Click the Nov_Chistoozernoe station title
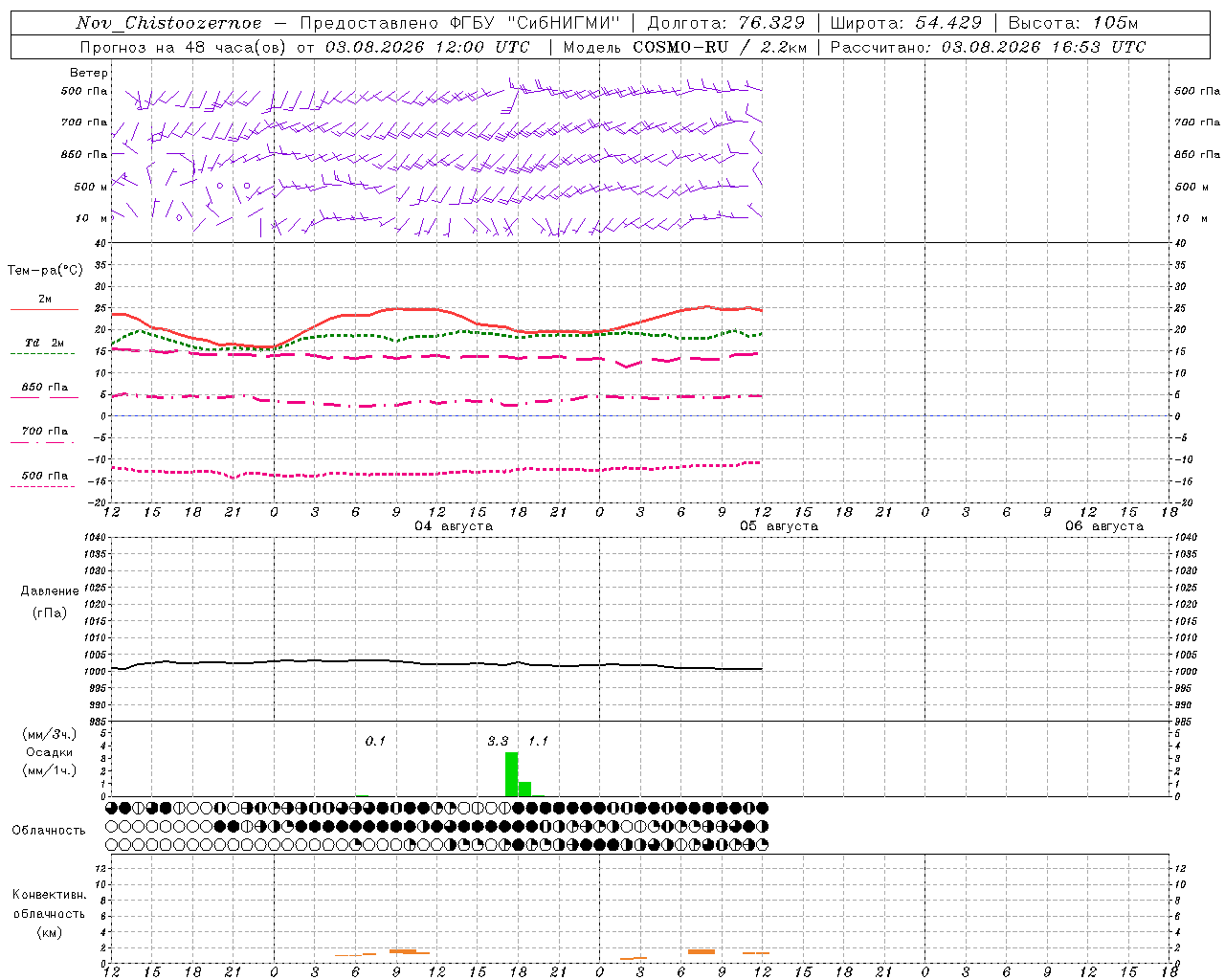1225x980 pixels. point(168,23)
